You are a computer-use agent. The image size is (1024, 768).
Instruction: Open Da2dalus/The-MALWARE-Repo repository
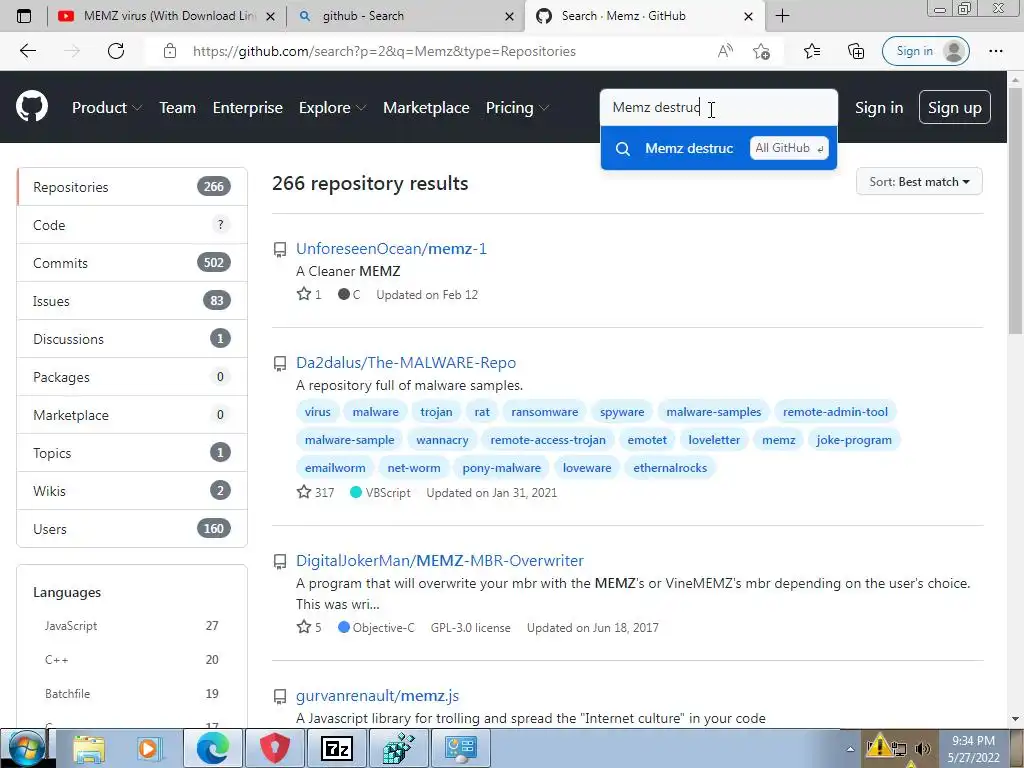click(406, 362)
